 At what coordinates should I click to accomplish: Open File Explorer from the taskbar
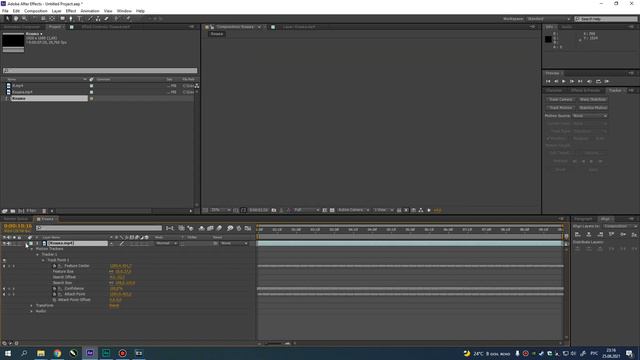[x=41, y=353]
